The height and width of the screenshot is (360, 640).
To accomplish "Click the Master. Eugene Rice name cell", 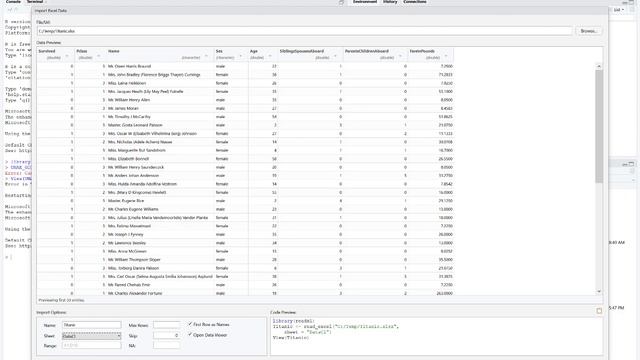I will [x=126, y=201].
